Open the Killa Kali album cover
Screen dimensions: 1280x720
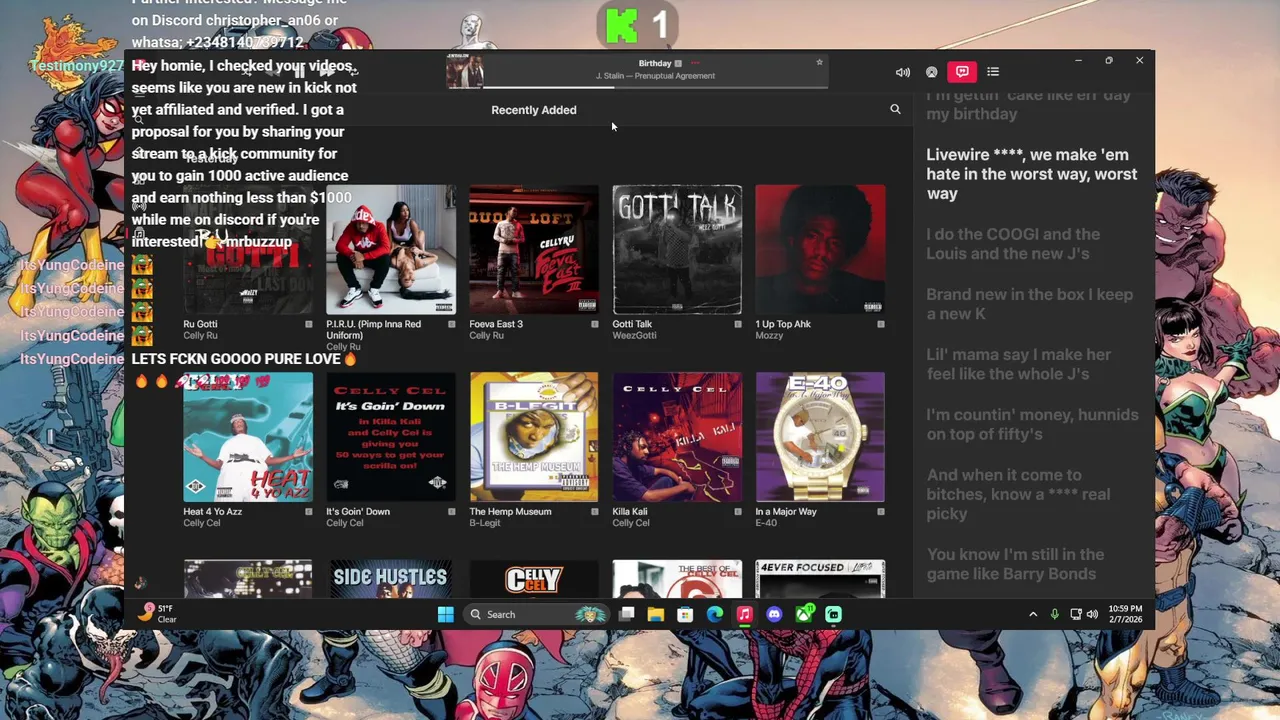point(677,437)
